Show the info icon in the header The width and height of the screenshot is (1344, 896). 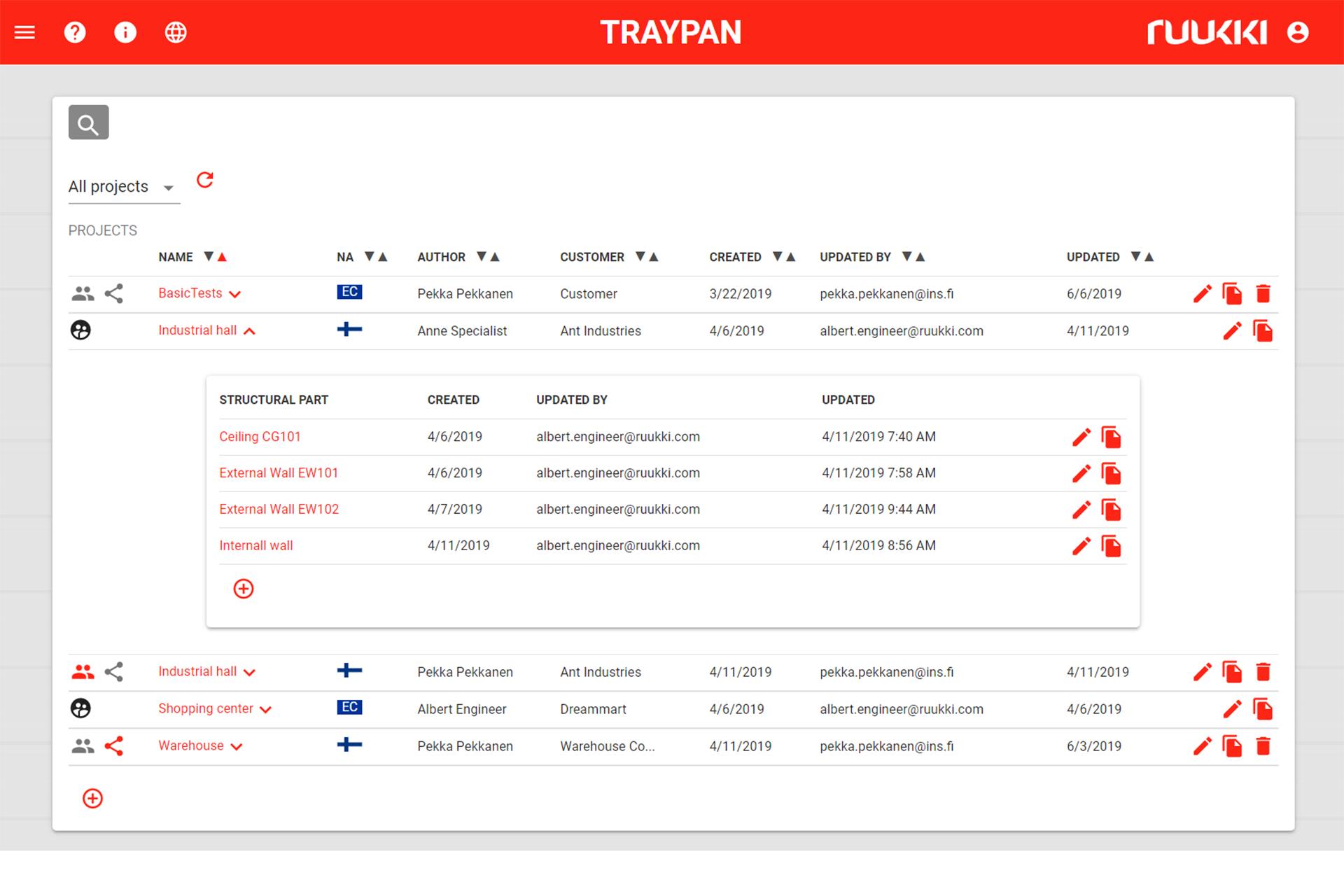pos(125,32)
